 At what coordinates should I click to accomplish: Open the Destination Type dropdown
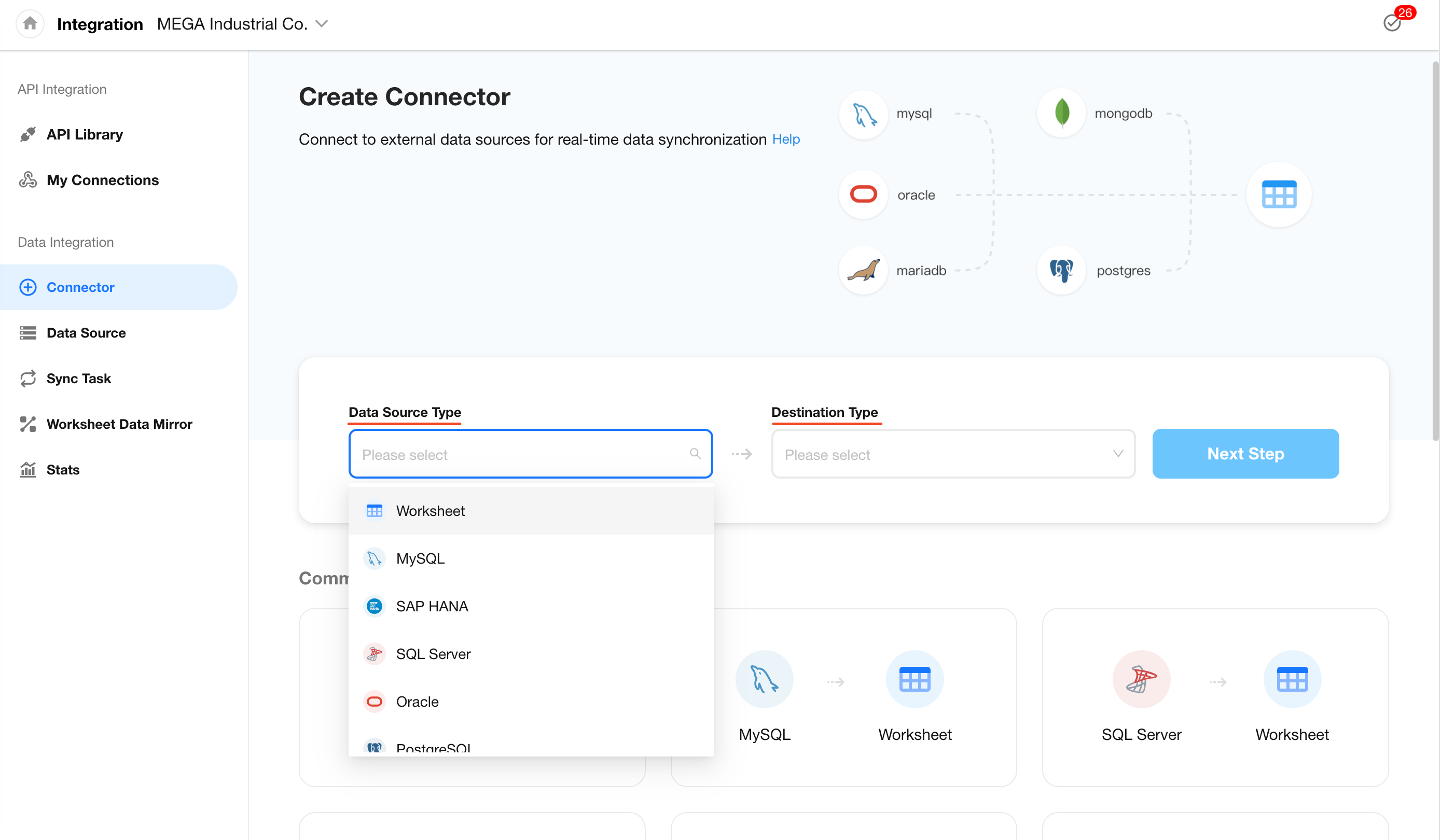tap(953, 454)
